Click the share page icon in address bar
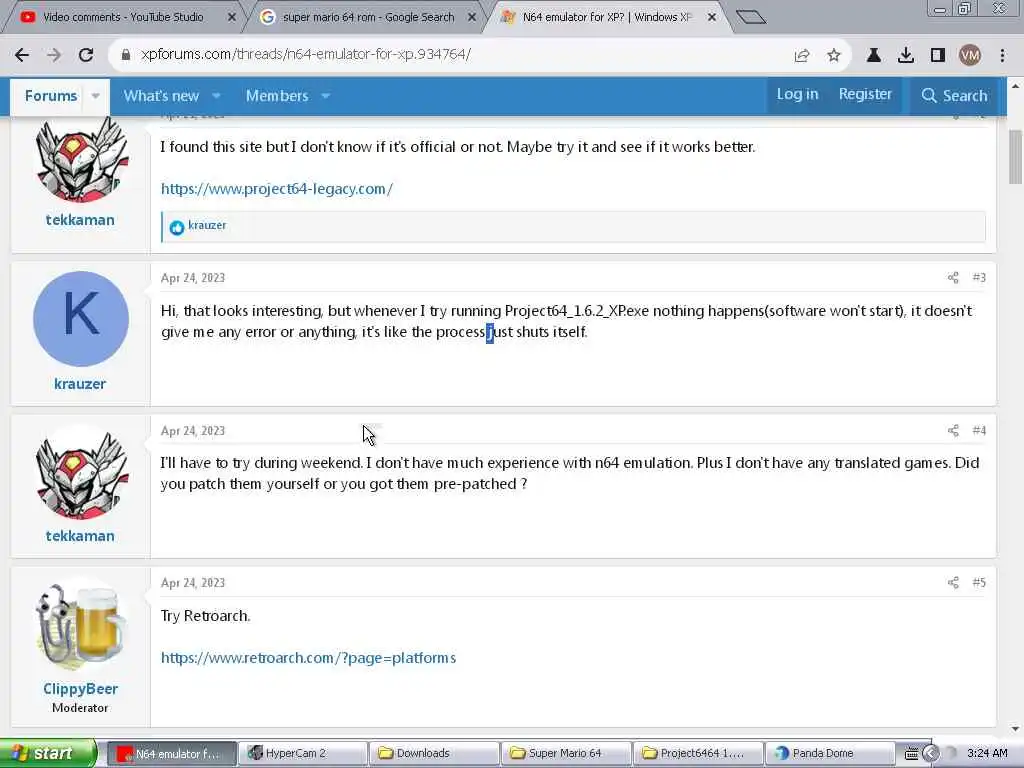 [x=802, y=56]
